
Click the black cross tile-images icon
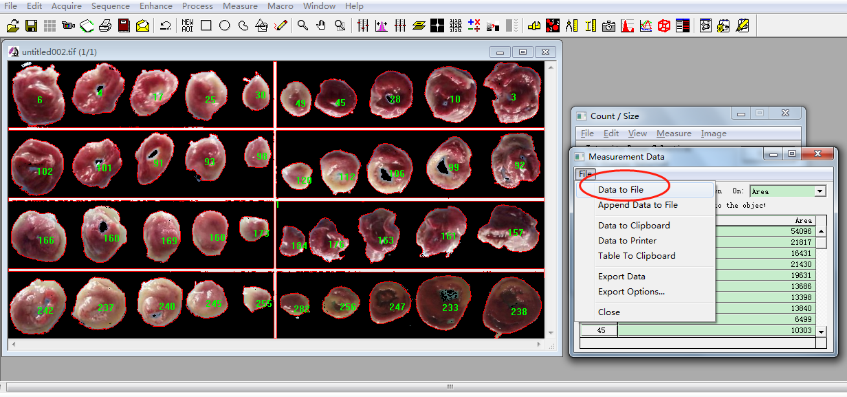pos(437,25)
